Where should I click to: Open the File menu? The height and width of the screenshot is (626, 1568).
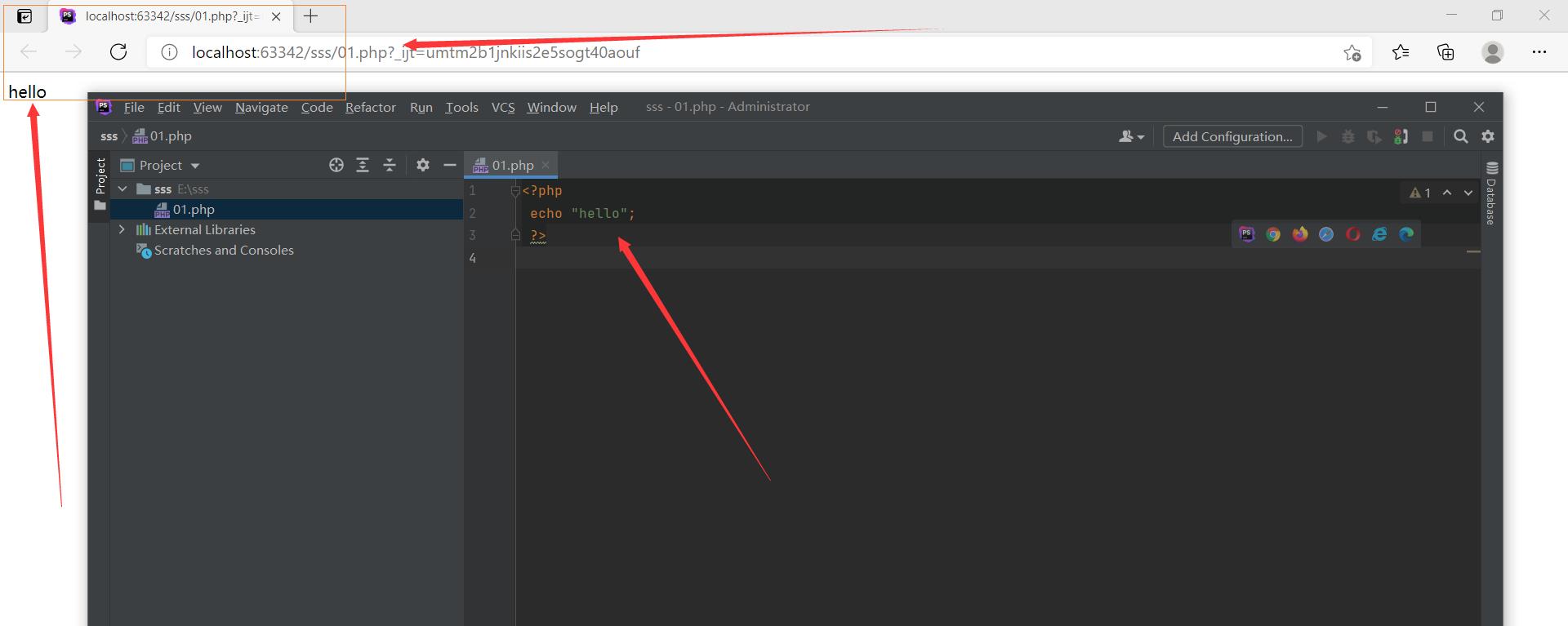134,107
